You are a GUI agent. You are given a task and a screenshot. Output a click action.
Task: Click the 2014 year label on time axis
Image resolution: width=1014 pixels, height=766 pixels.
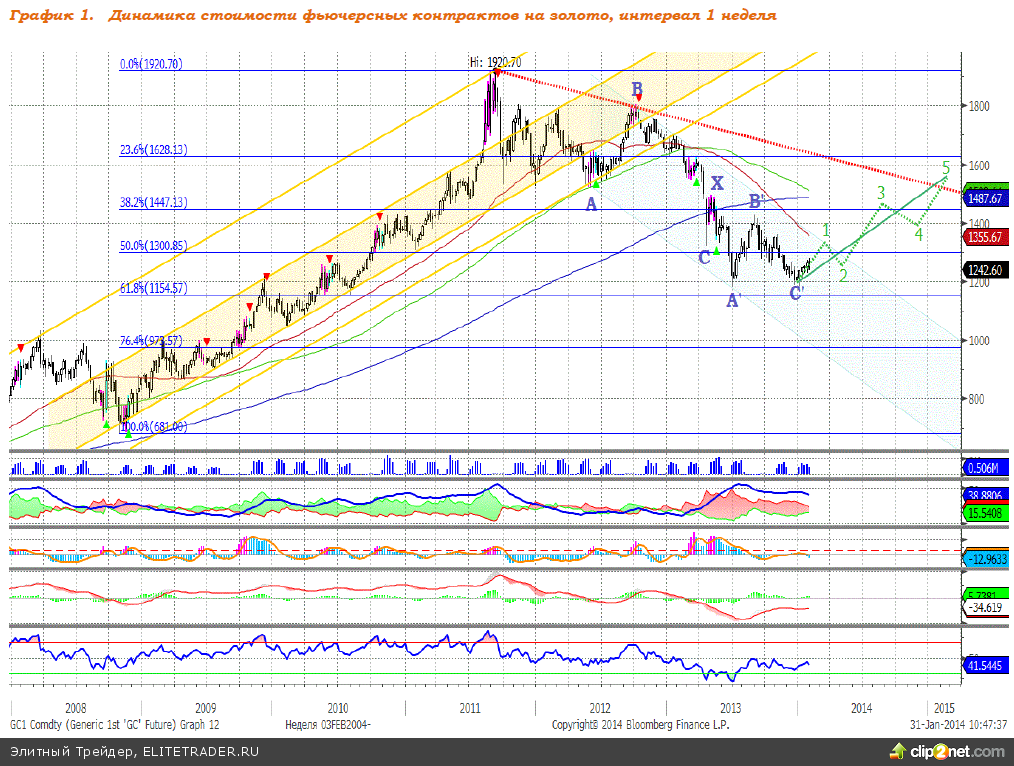tap(860, 707)
